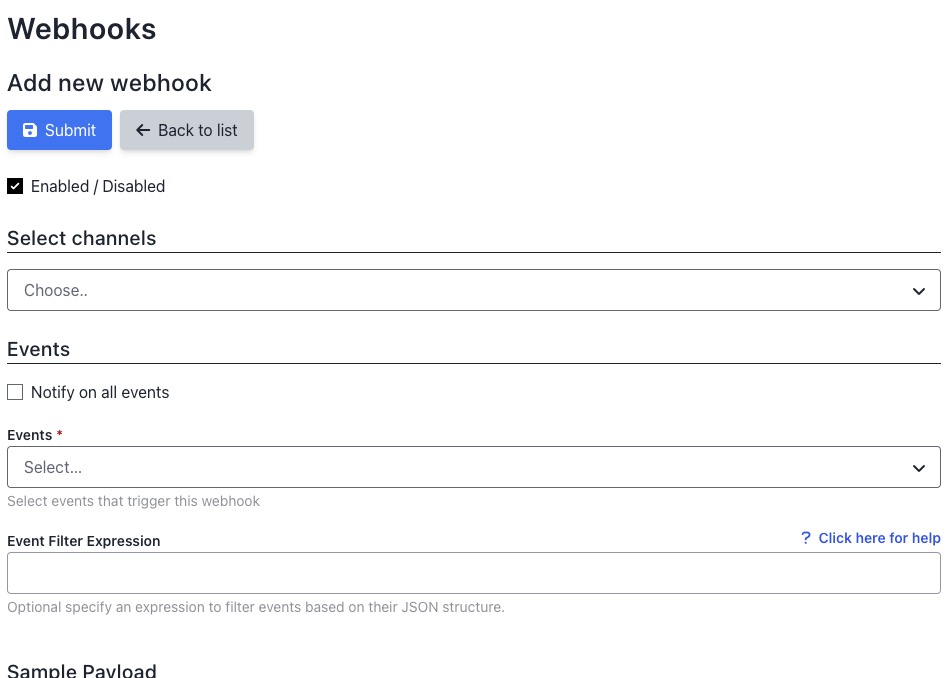Image resolution: width=949 pixels, height=678 pixels.
Task: Click the Webhooks page title
Action: point(82,29)
